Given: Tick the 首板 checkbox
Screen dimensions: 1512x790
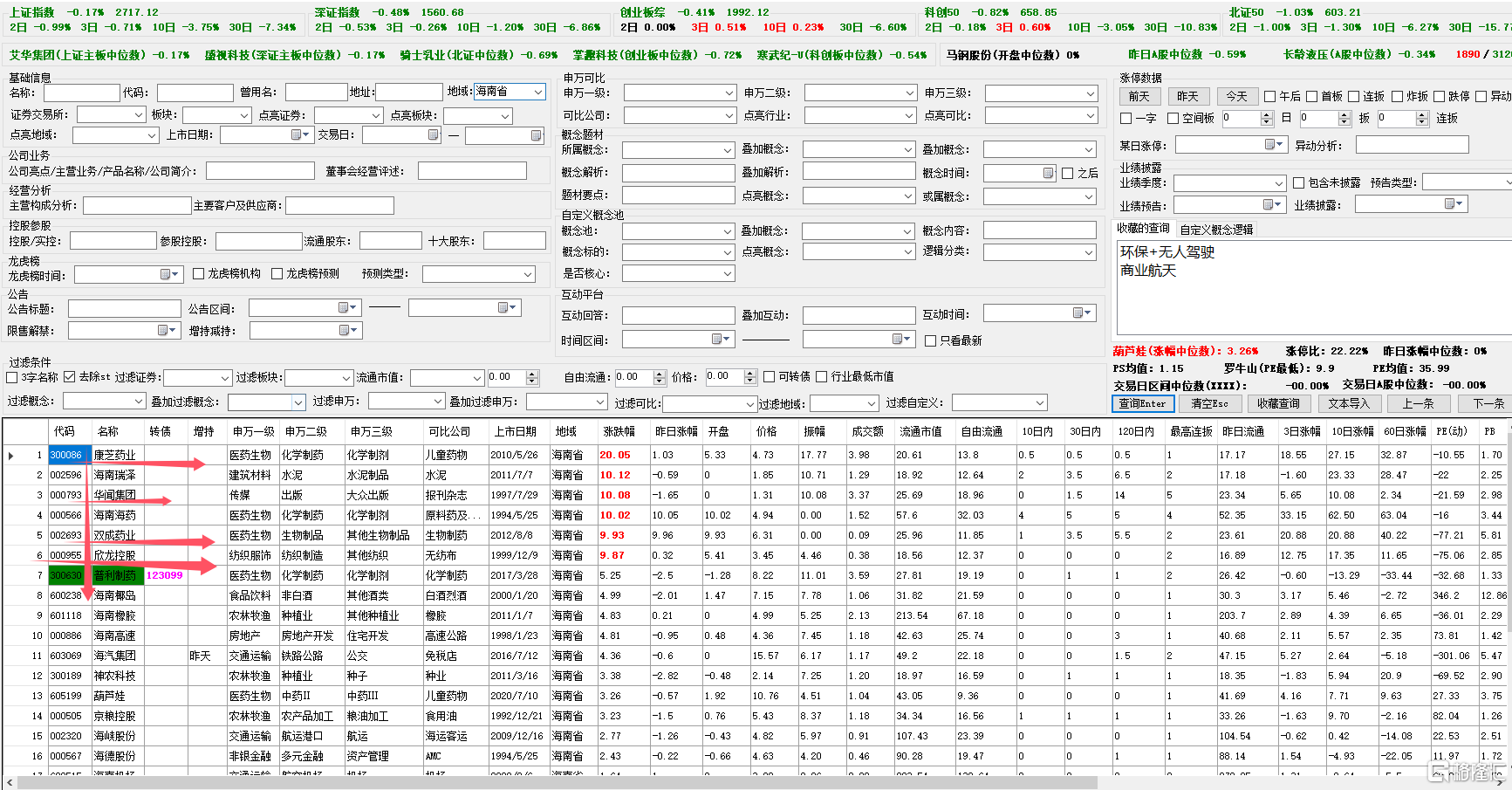Looking at the screenshot, I should [1311, 96].
